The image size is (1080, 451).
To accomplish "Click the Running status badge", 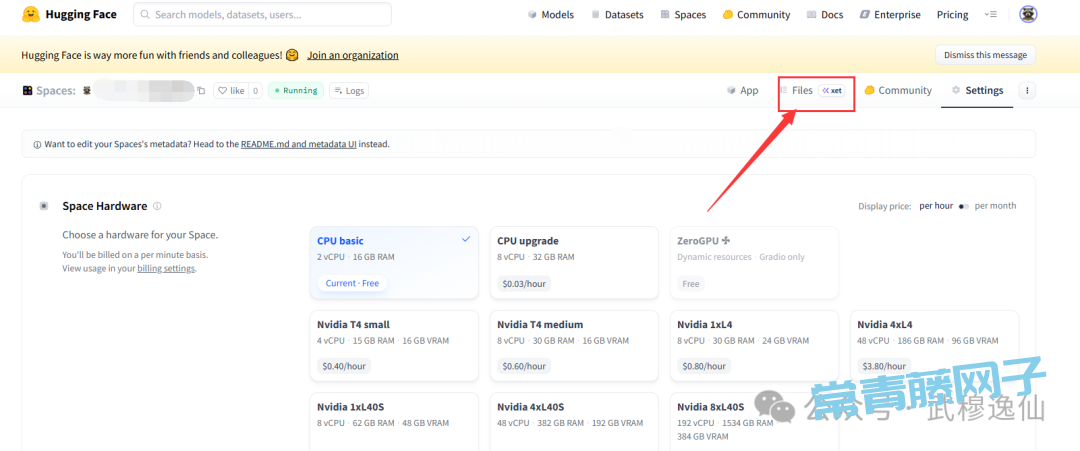I will click(295, 91).
